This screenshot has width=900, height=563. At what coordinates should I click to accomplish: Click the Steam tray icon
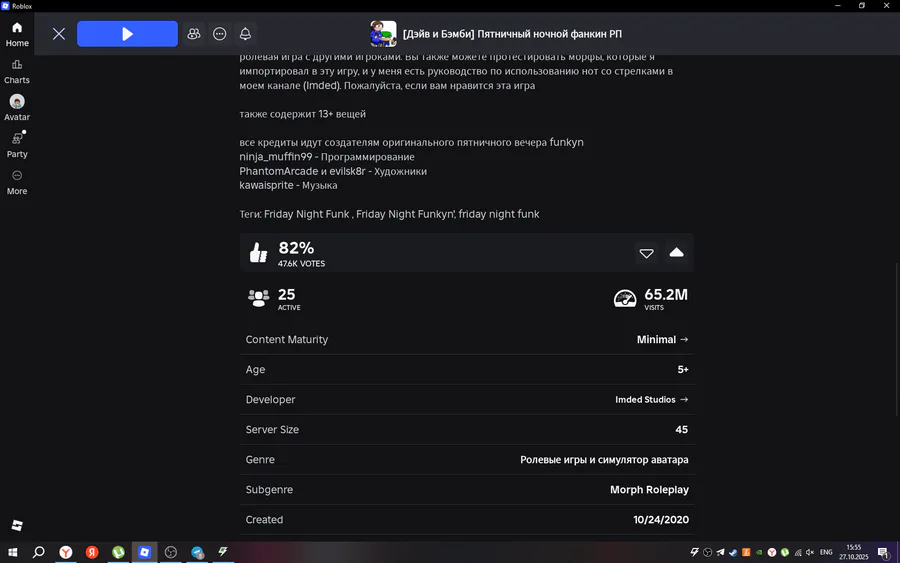733,552
